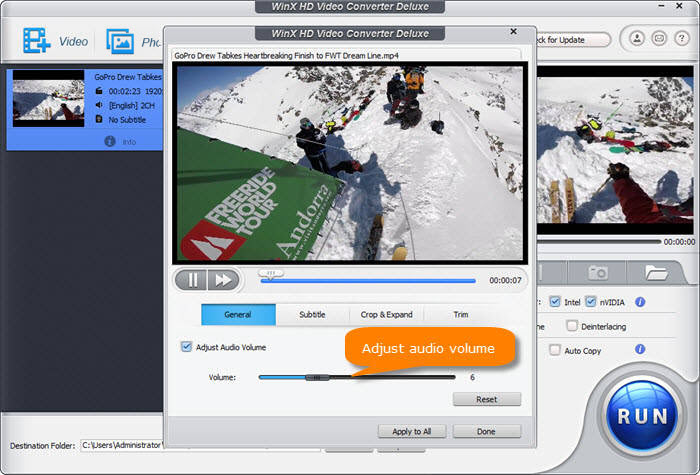Image resolution: width=700 pixels, height=475 pixels.
Task: Click the add Video icon
Action: 37,40
